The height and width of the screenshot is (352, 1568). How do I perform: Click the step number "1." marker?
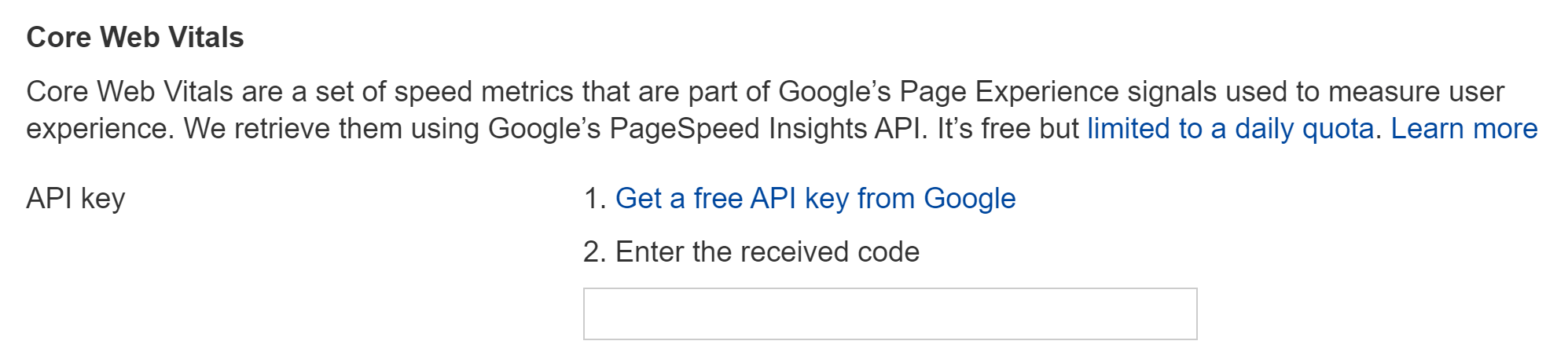[595, 199]
